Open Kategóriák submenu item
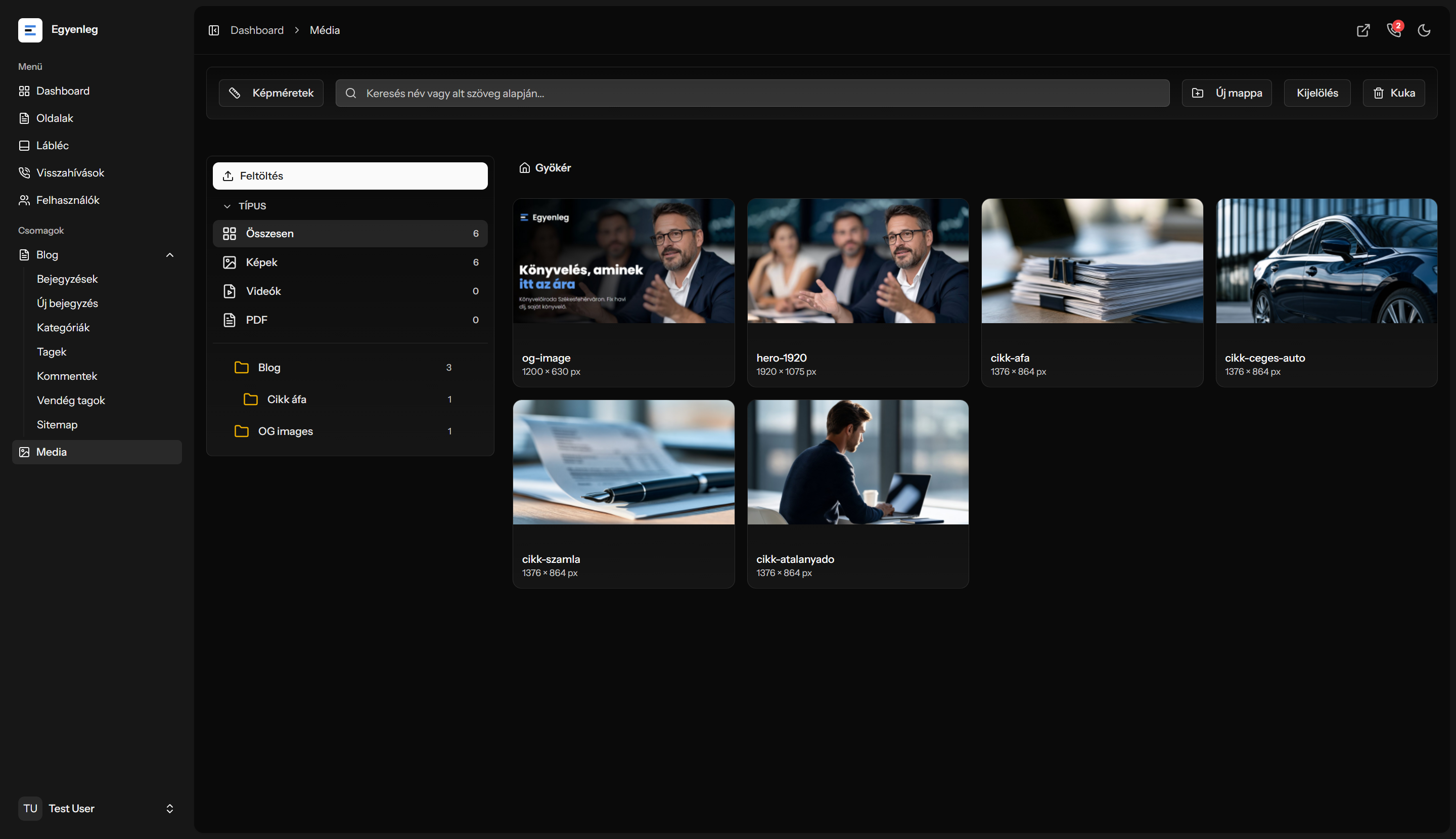The width and height of the screenshot is (1456, 839). click(x=63, y=327)
